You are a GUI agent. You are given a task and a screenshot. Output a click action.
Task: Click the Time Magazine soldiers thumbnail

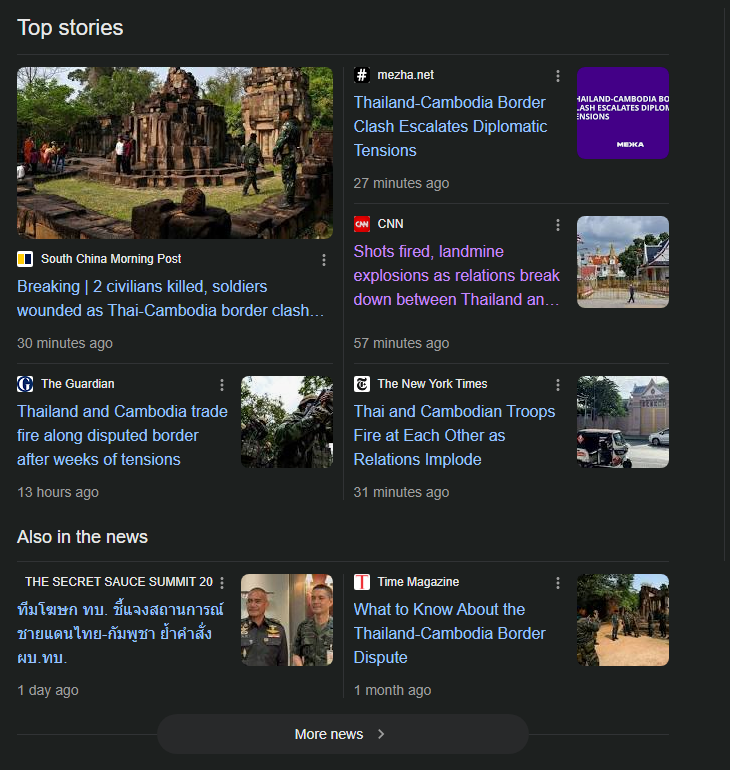[623, 620]
